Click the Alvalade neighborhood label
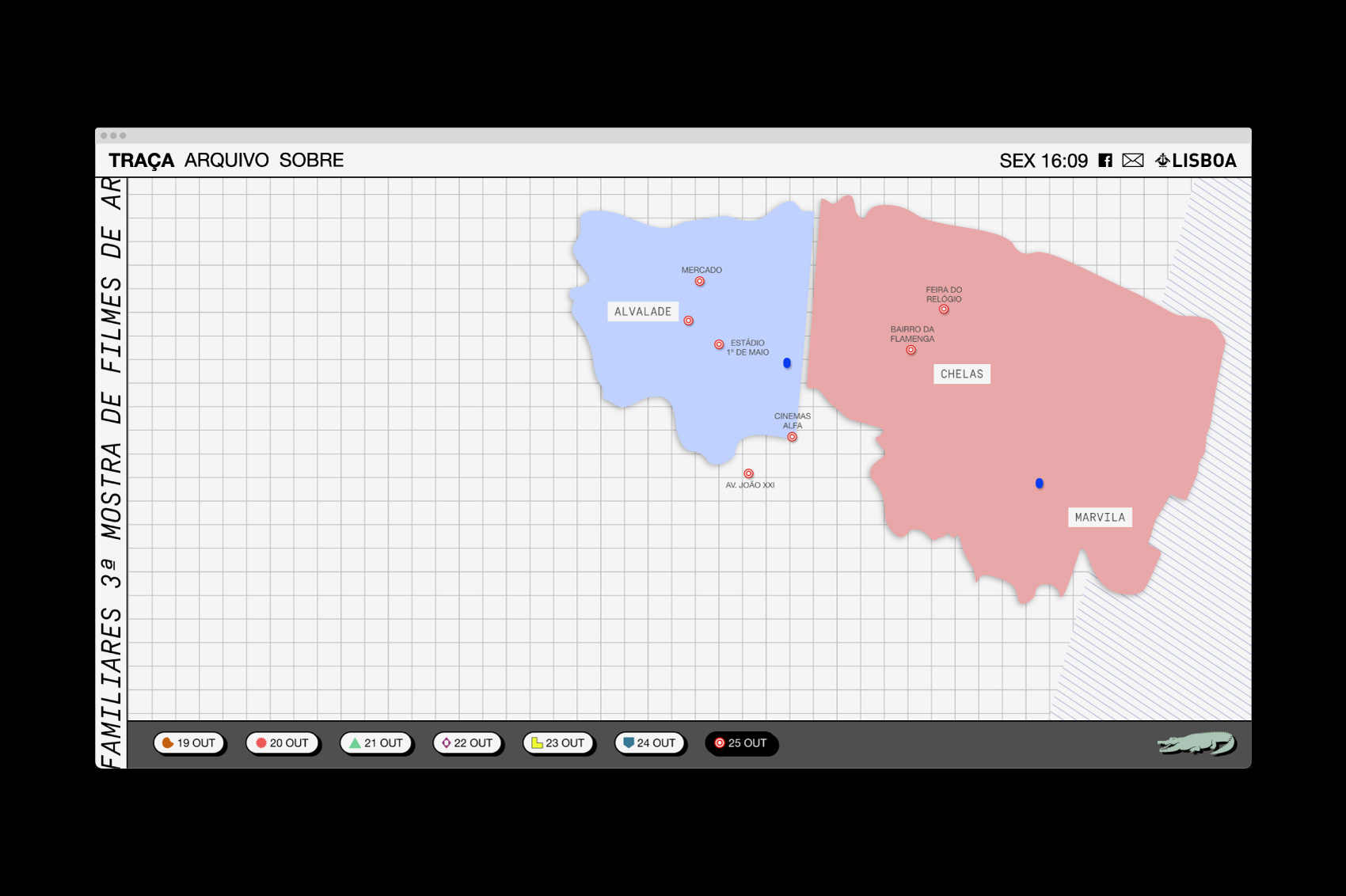Screen dimensions: 1346x896 (x=642, y=312)
